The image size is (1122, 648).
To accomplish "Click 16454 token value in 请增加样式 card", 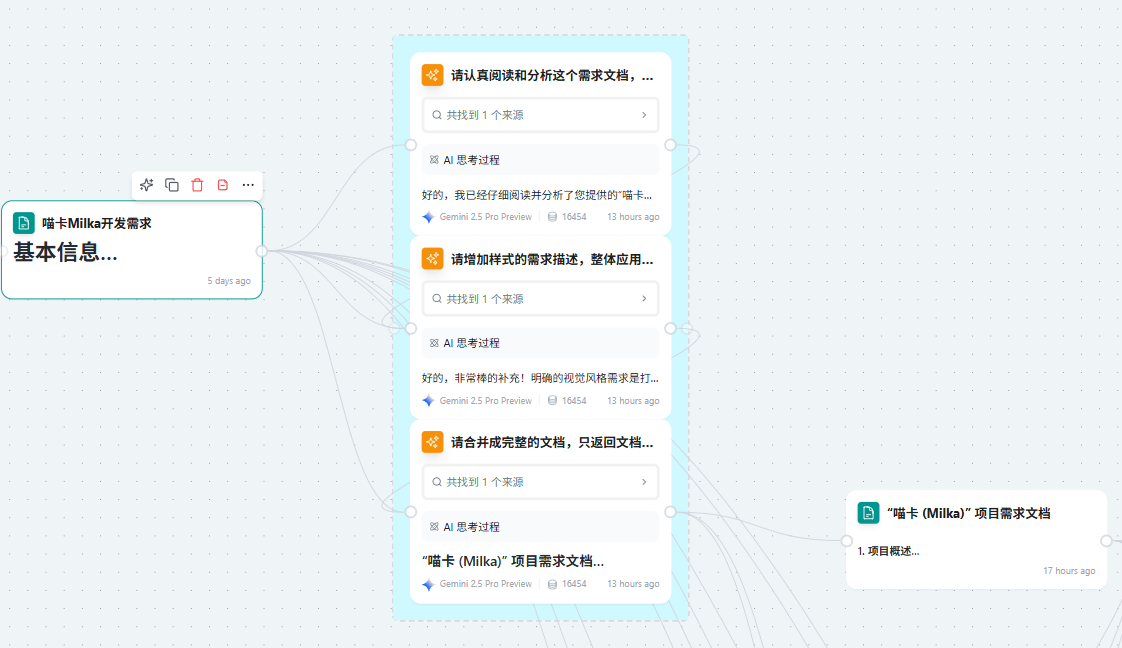I will (x=574, y=401).
